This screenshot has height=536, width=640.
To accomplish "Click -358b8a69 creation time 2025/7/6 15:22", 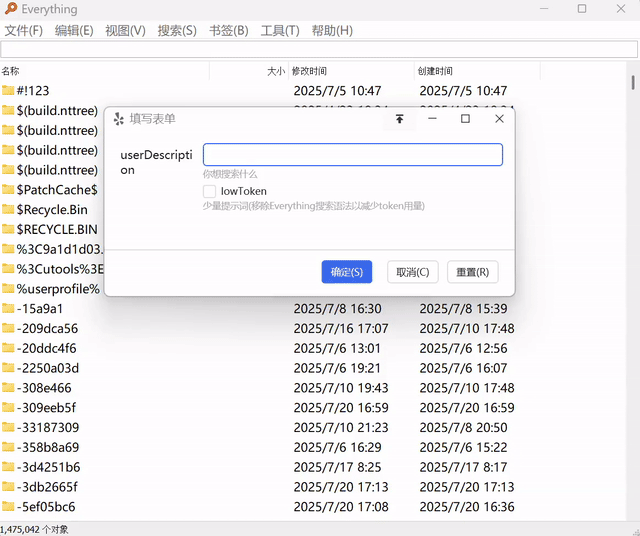I will point(463,447).
